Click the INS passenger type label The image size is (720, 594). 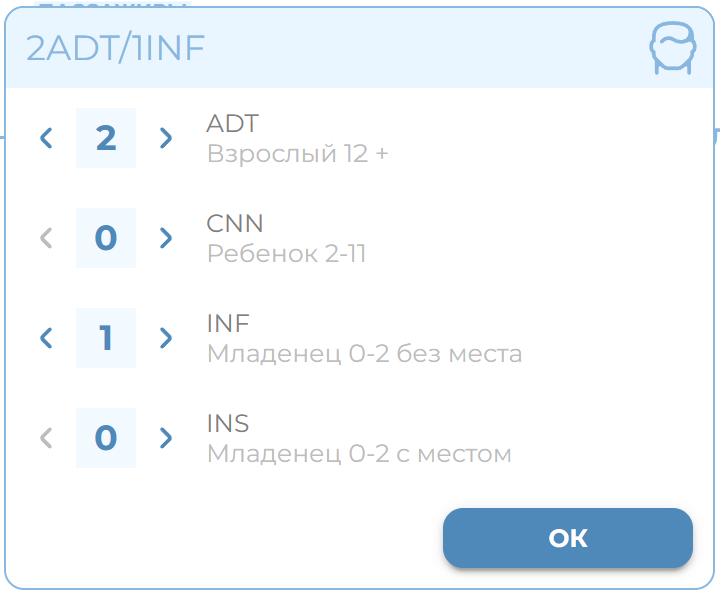(228, 423)
